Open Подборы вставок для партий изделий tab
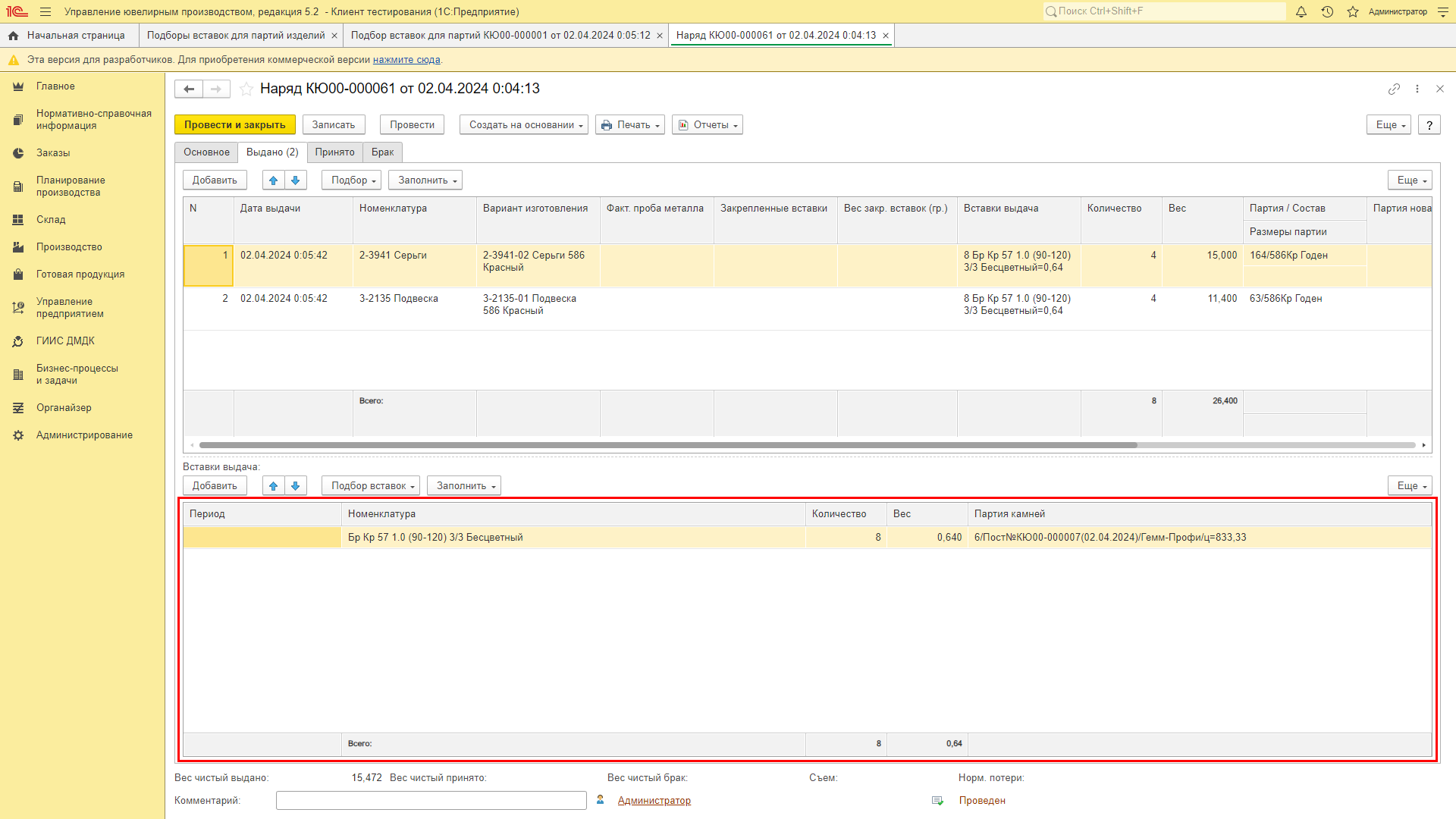Viewport: 1456px width, 819px height. (x=236, y=36)
